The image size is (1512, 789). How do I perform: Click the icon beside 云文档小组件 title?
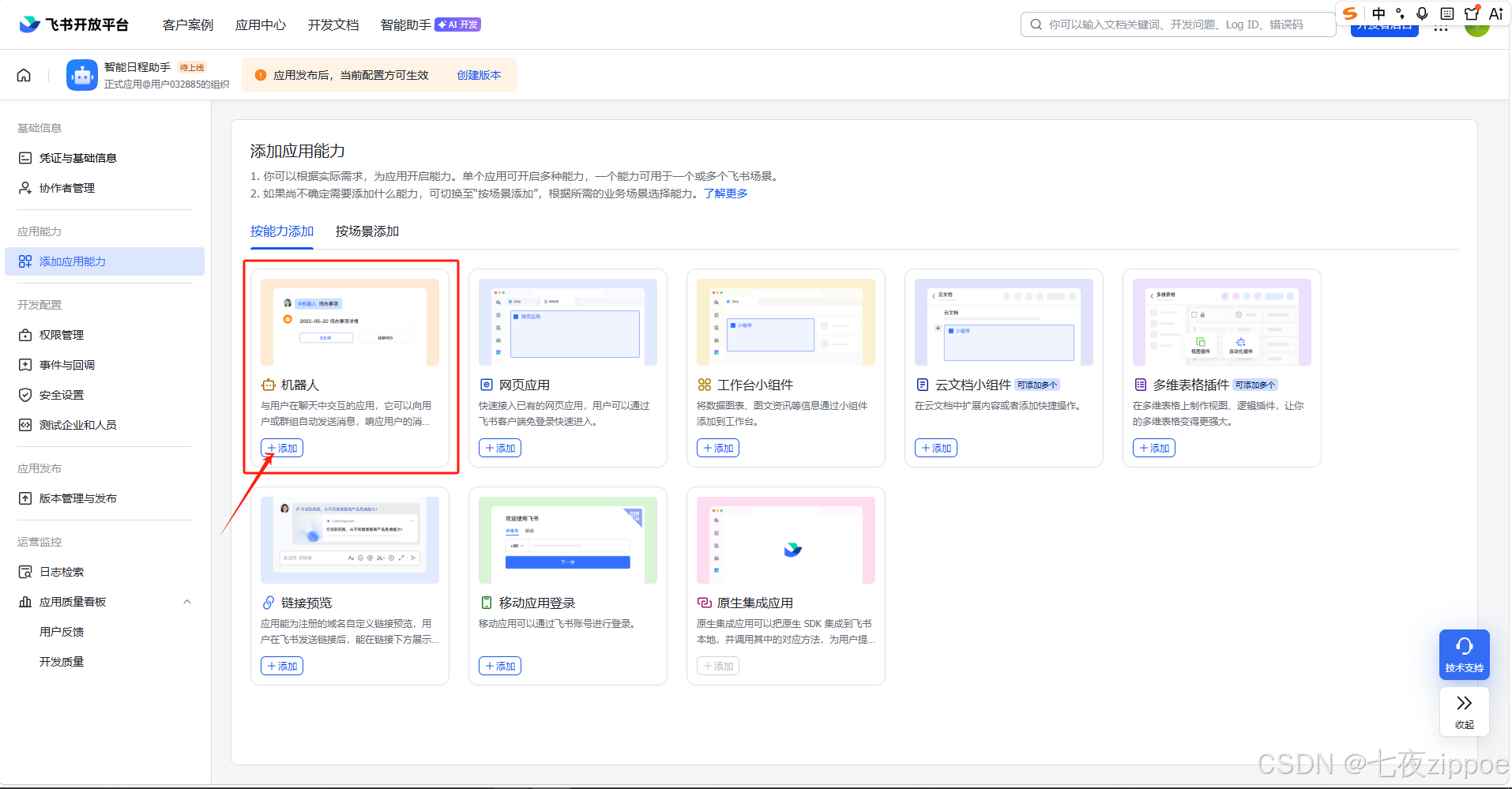923,385
